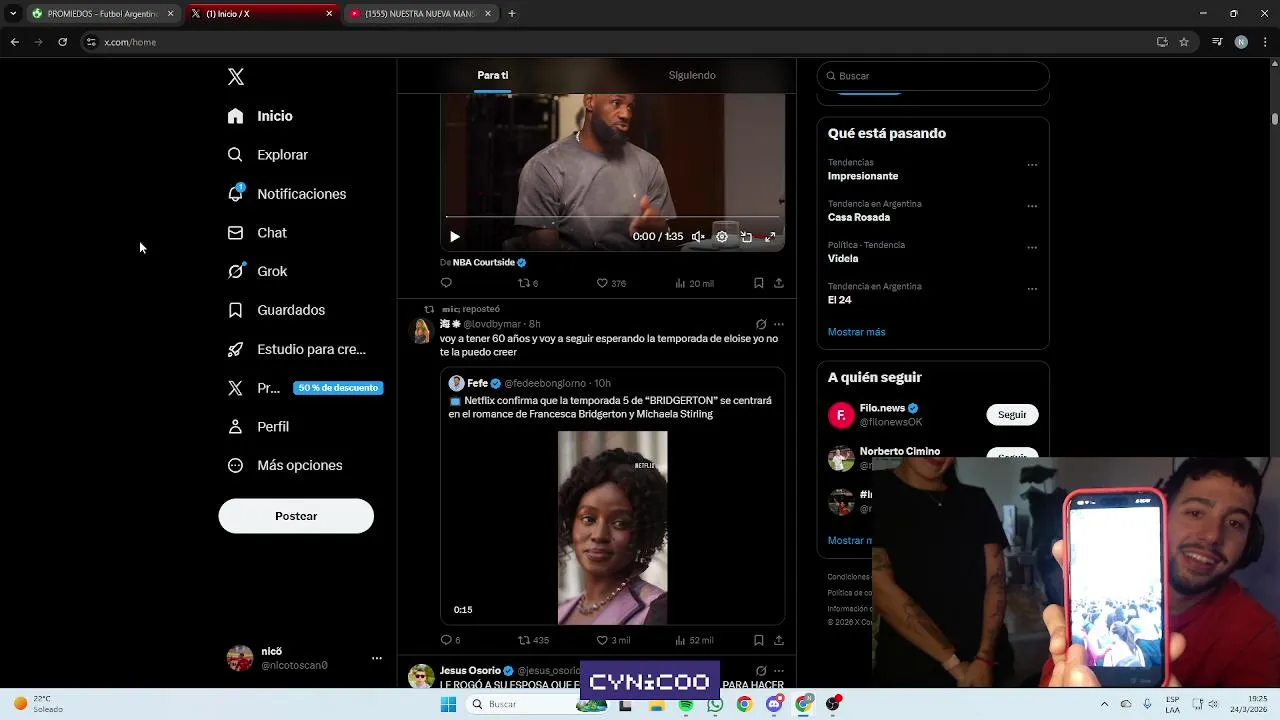Reload the page in Chrome
The image size is (1280, 720).
tap(62, 42)
